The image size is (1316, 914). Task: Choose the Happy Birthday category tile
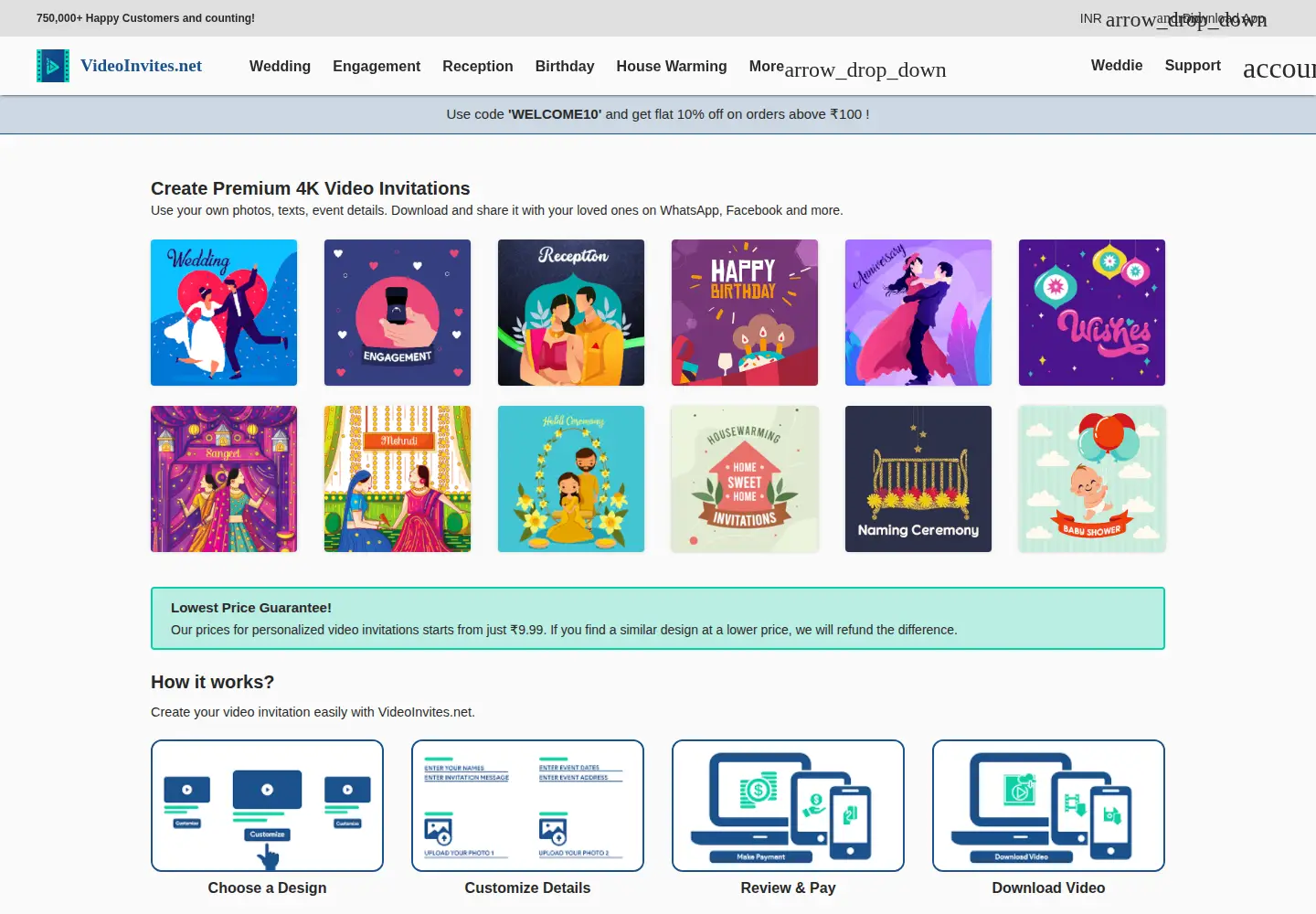pyautogui.click(x=745, y=313)
